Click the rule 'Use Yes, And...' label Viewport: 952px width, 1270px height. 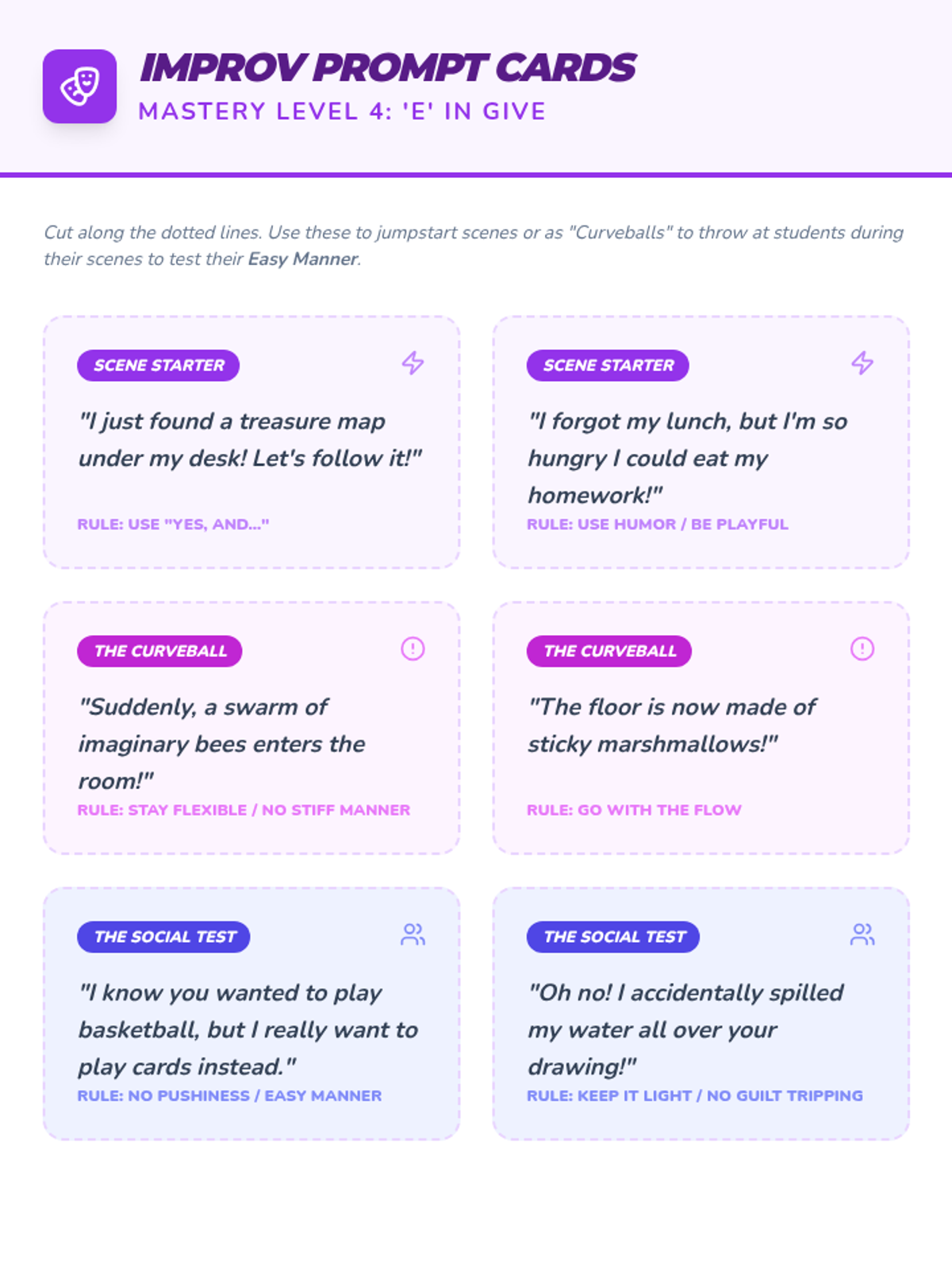(x=173, y=524)
